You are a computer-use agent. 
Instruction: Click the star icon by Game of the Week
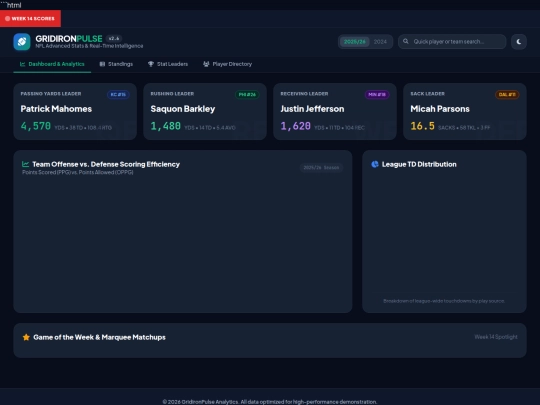26,337
